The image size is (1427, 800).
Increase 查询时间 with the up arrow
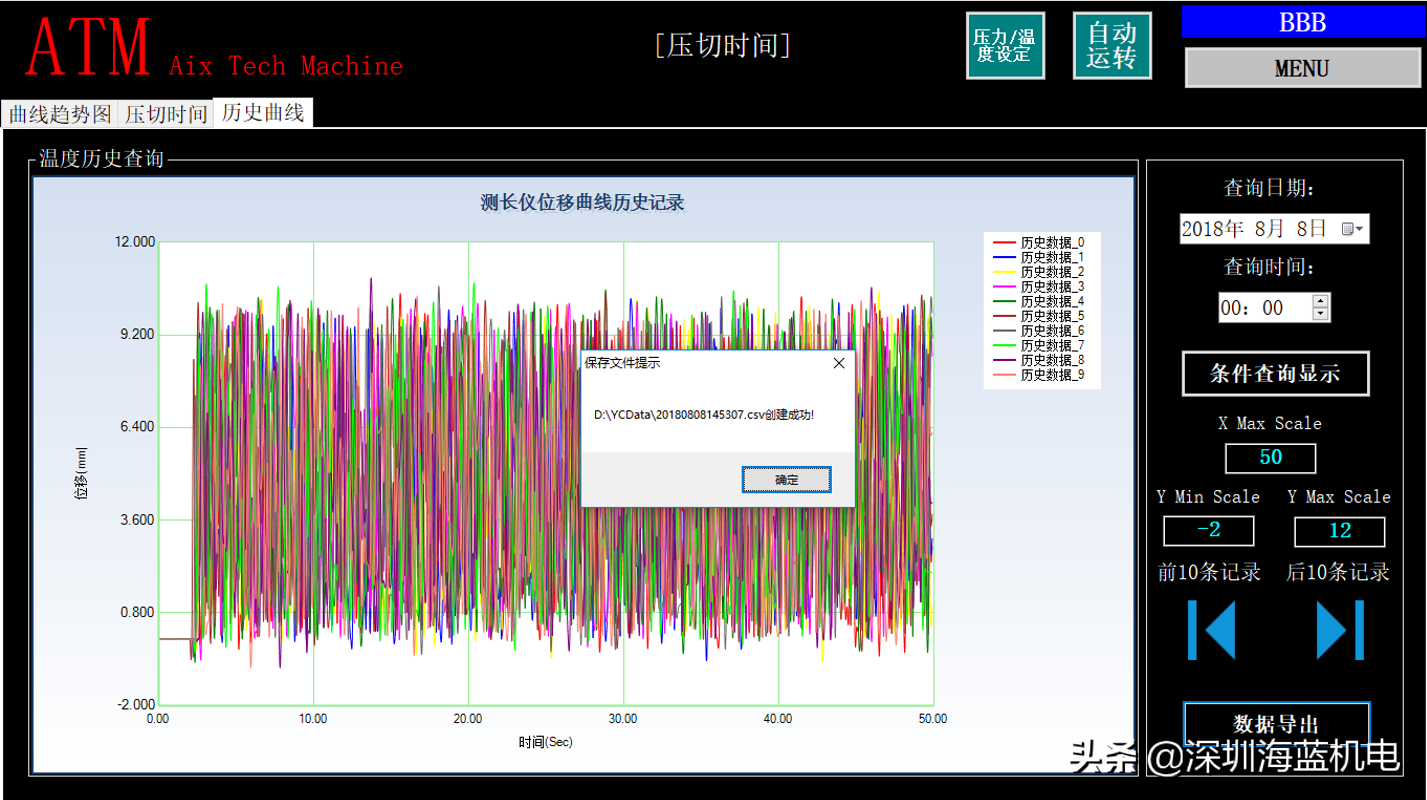point(1321,300)
